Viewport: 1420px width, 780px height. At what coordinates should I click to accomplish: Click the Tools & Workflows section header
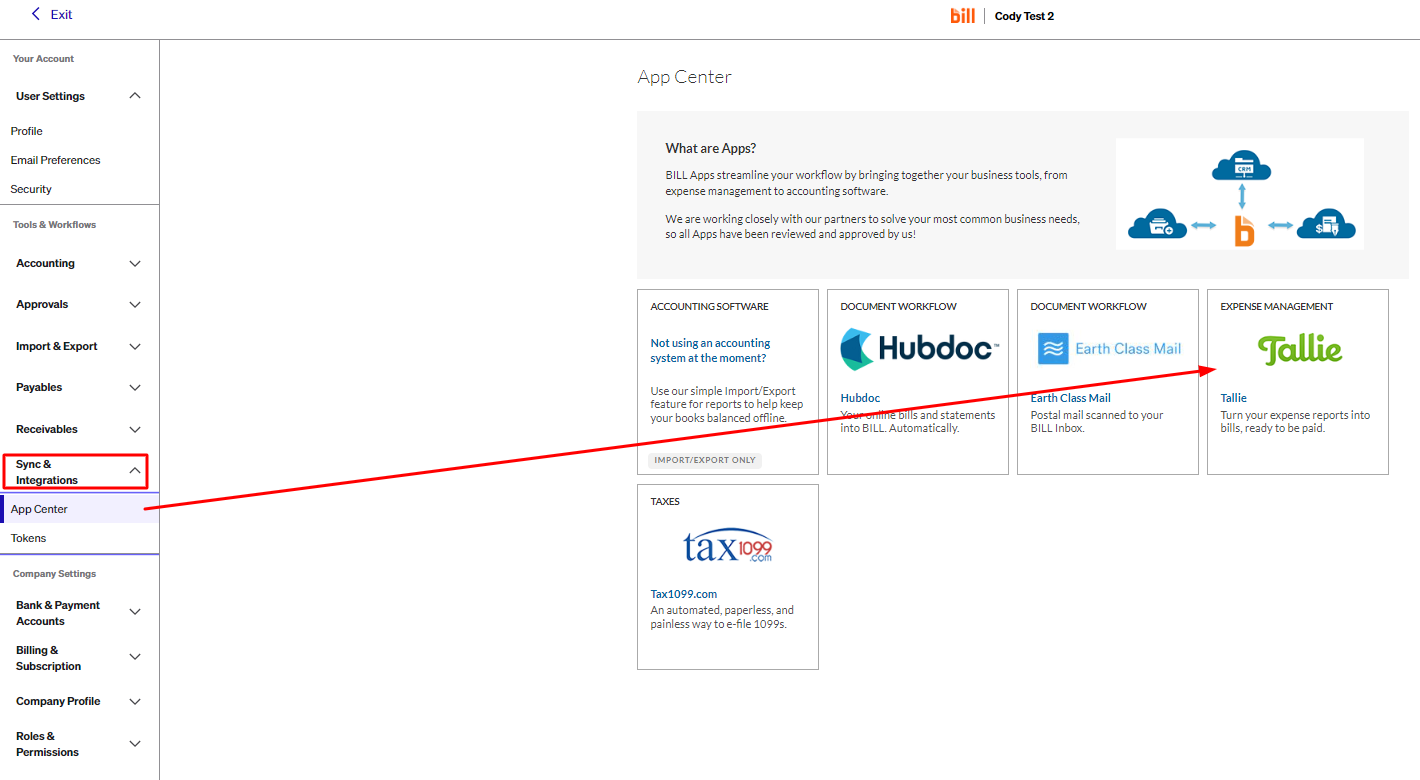click(55, 225)
